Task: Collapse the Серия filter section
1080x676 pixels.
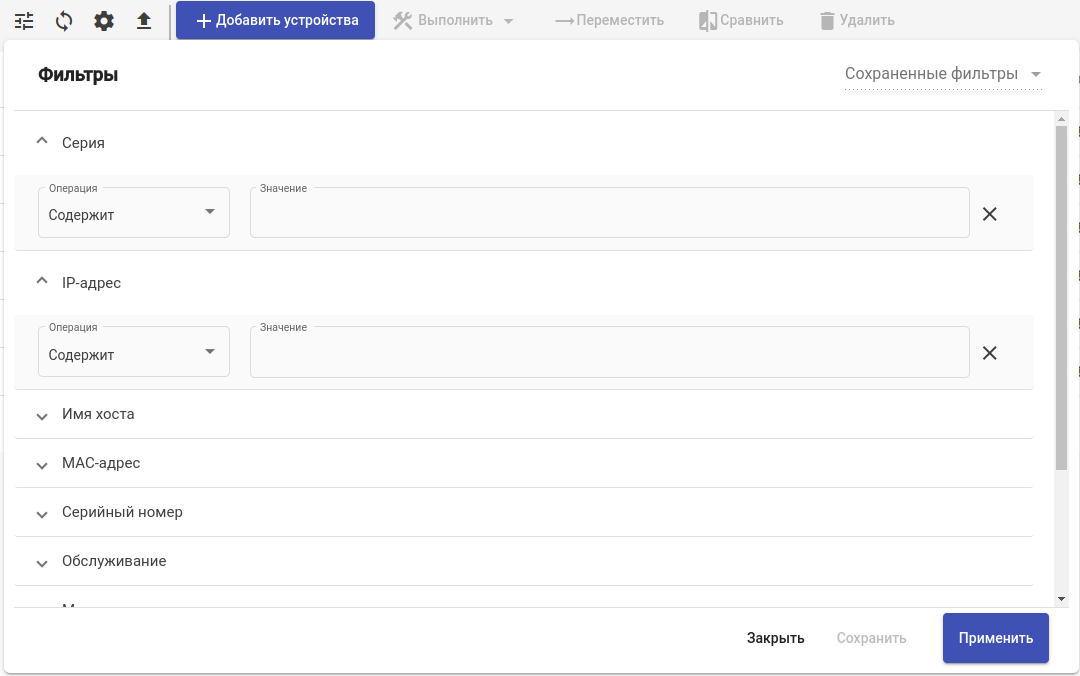Action: (x=42, y=142)
